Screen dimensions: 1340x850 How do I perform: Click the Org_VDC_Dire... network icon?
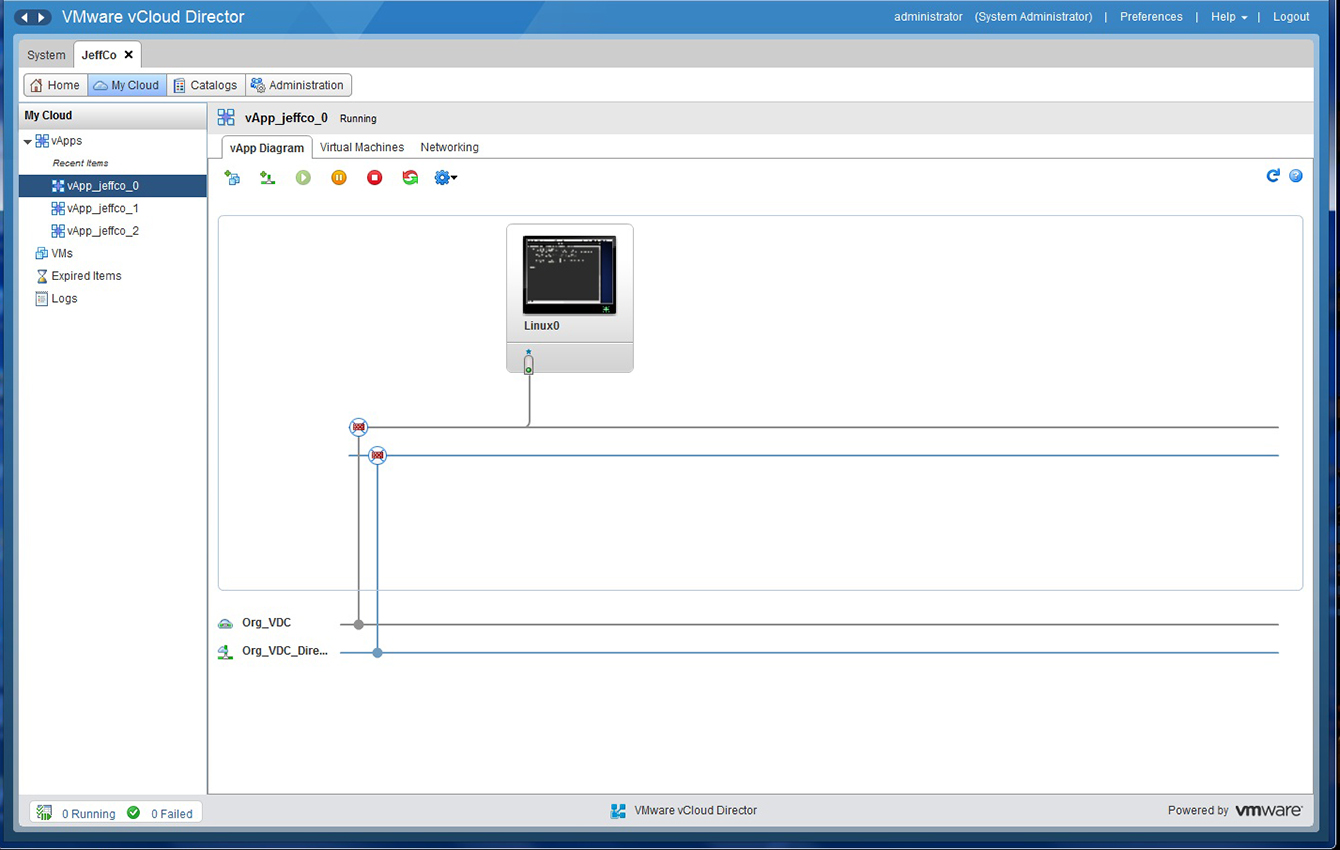pyautogui.click(x=226, y=652)
